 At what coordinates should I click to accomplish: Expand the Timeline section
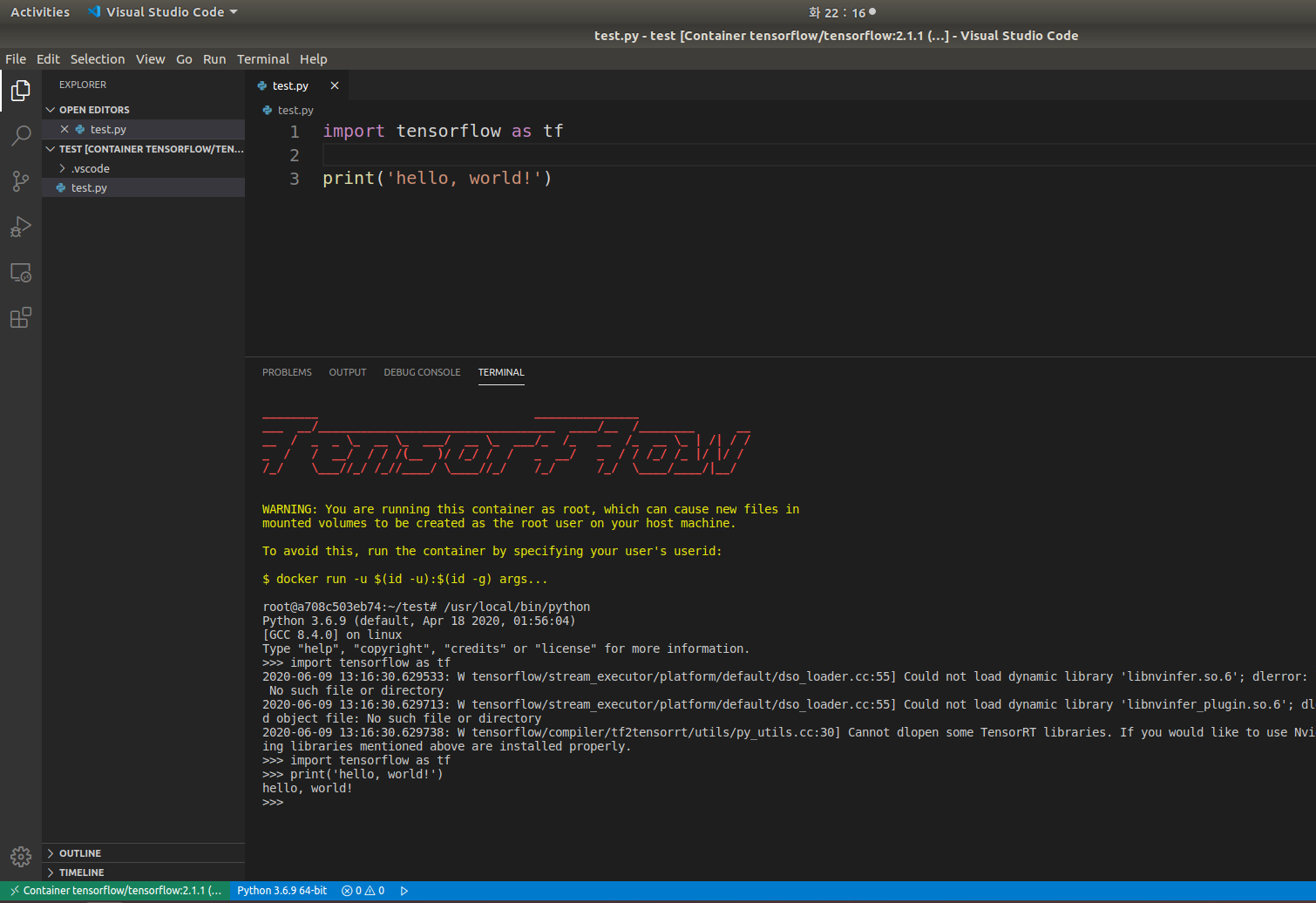click(51, 872)
